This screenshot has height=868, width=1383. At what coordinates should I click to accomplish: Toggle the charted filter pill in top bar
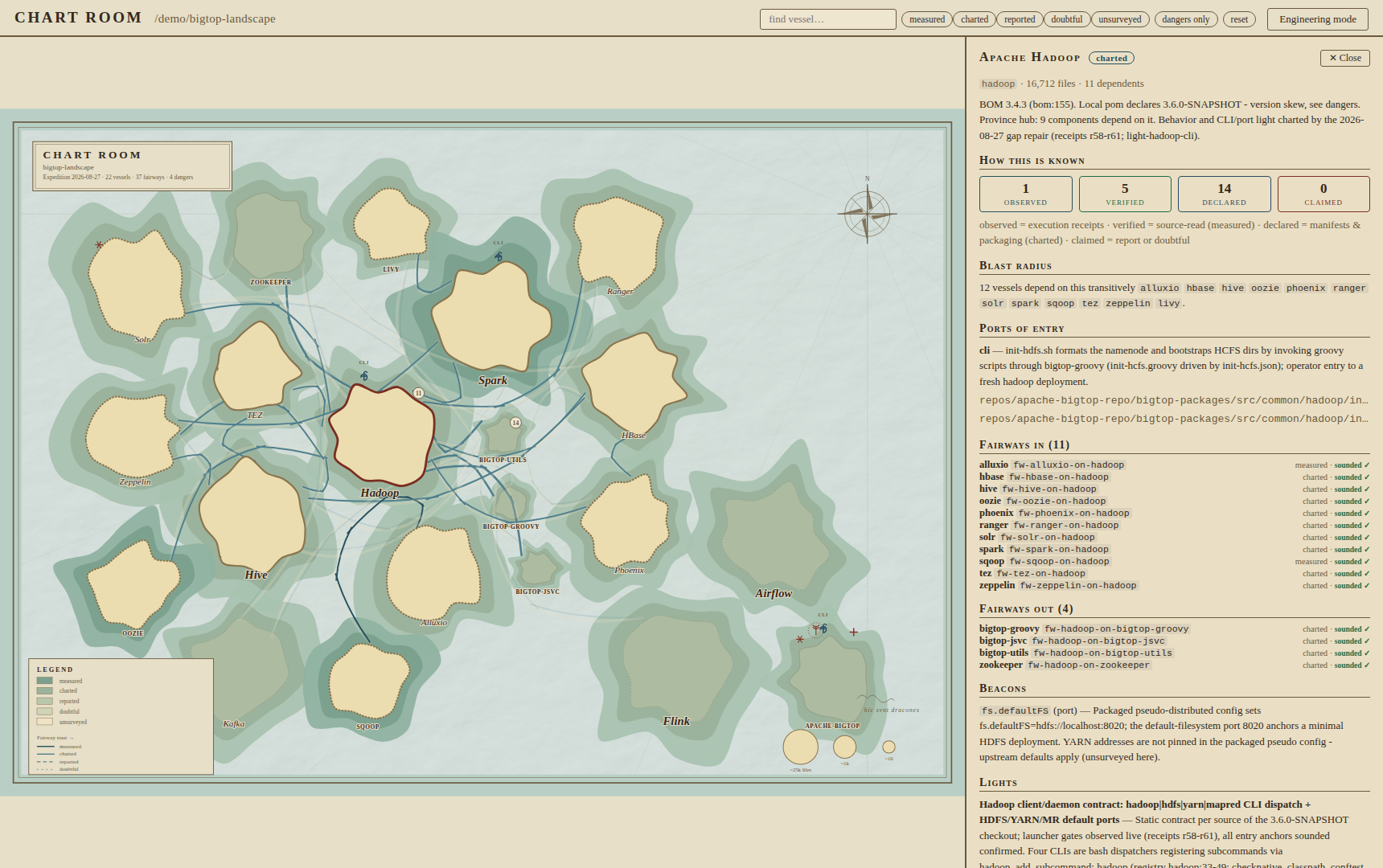tap(975, 19)
